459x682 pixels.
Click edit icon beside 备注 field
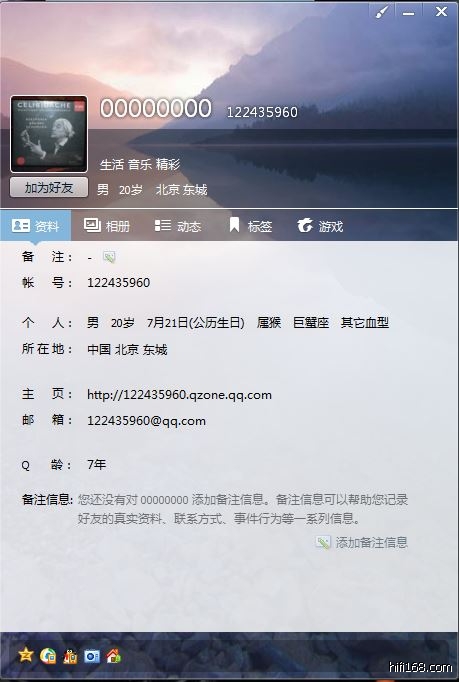click(109, 257)
